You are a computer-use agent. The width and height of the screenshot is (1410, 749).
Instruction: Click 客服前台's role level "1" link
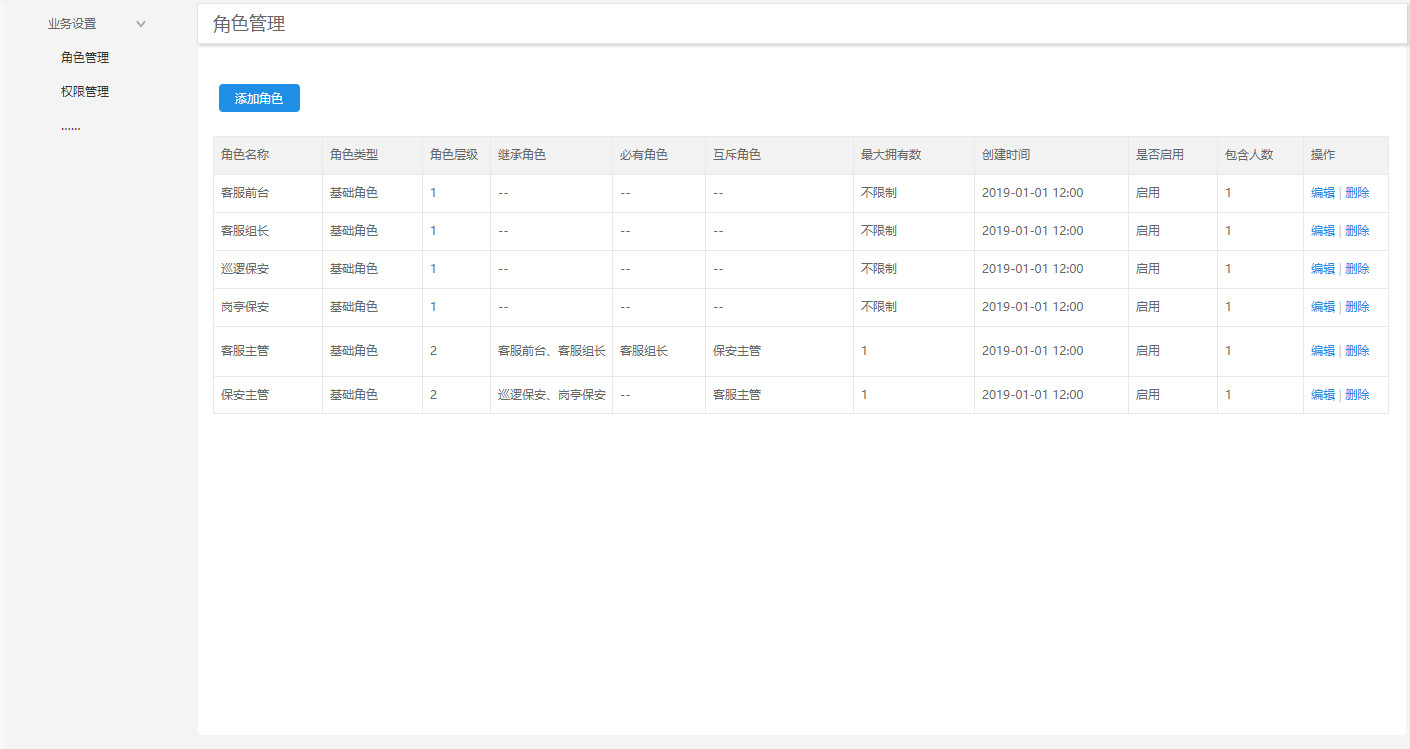coord(432,192)
